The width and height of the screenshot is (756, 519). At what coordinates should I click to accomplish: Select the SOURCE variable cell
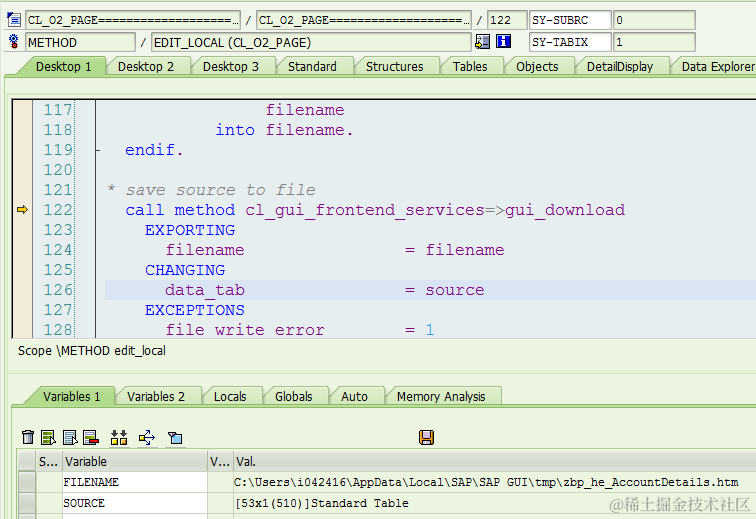tap(135, 503)
